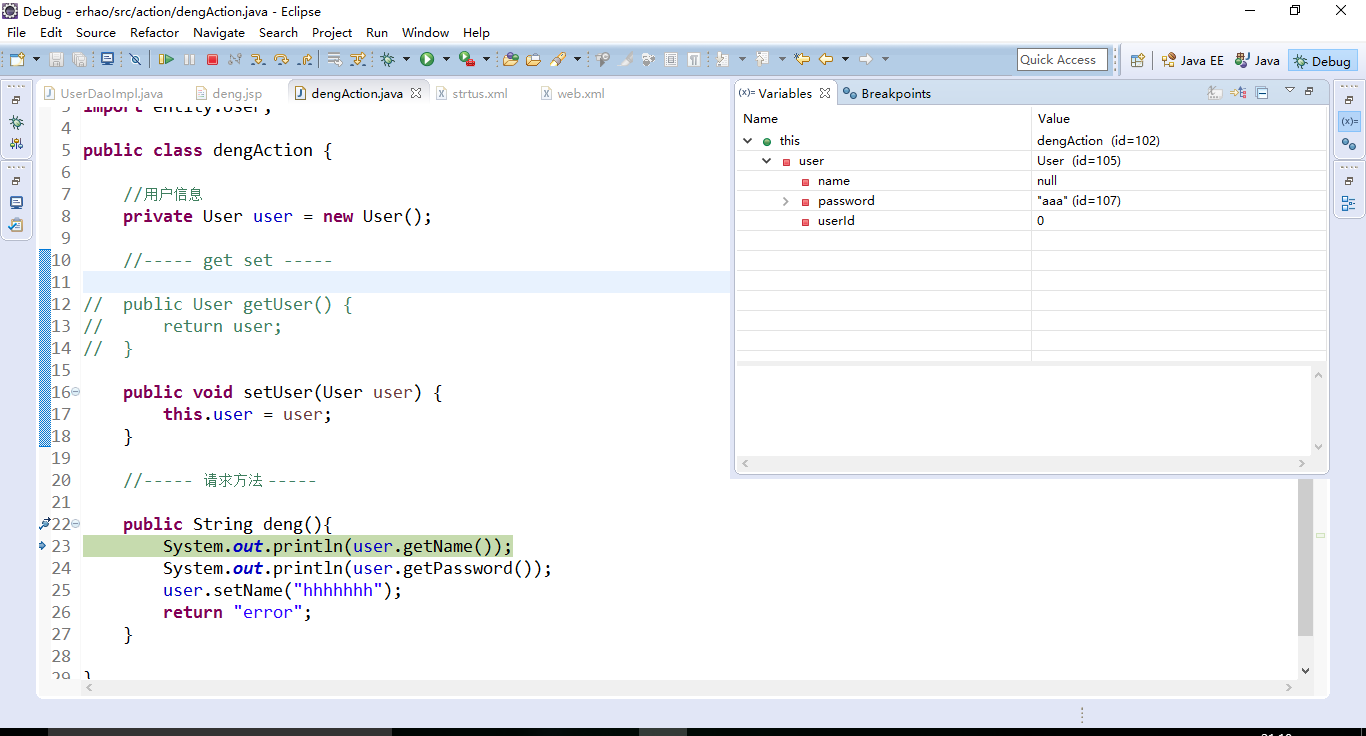1366x736 pixels.
Task: Click the green Run launch icon
Action: pyautogui.click(x=427, y=60)
